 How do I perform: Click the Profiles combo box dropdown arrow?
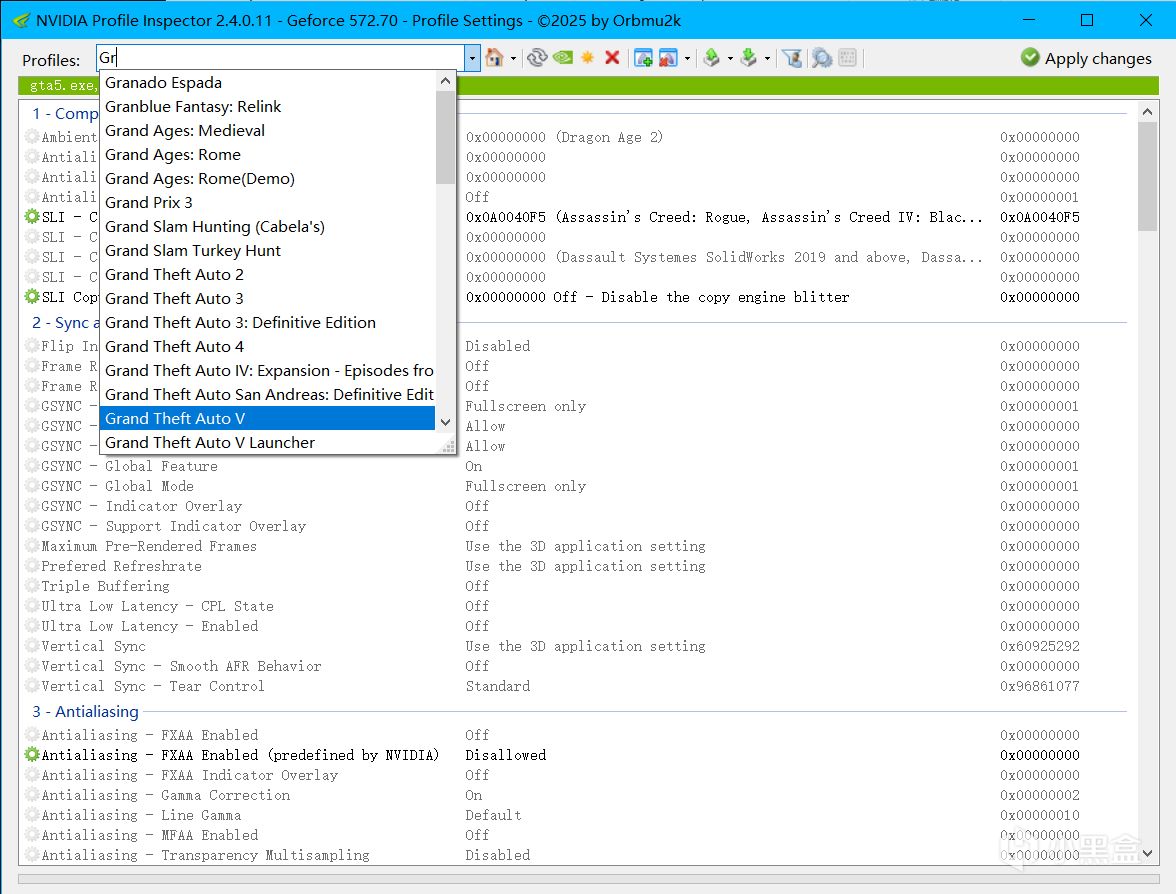point(472,58)
